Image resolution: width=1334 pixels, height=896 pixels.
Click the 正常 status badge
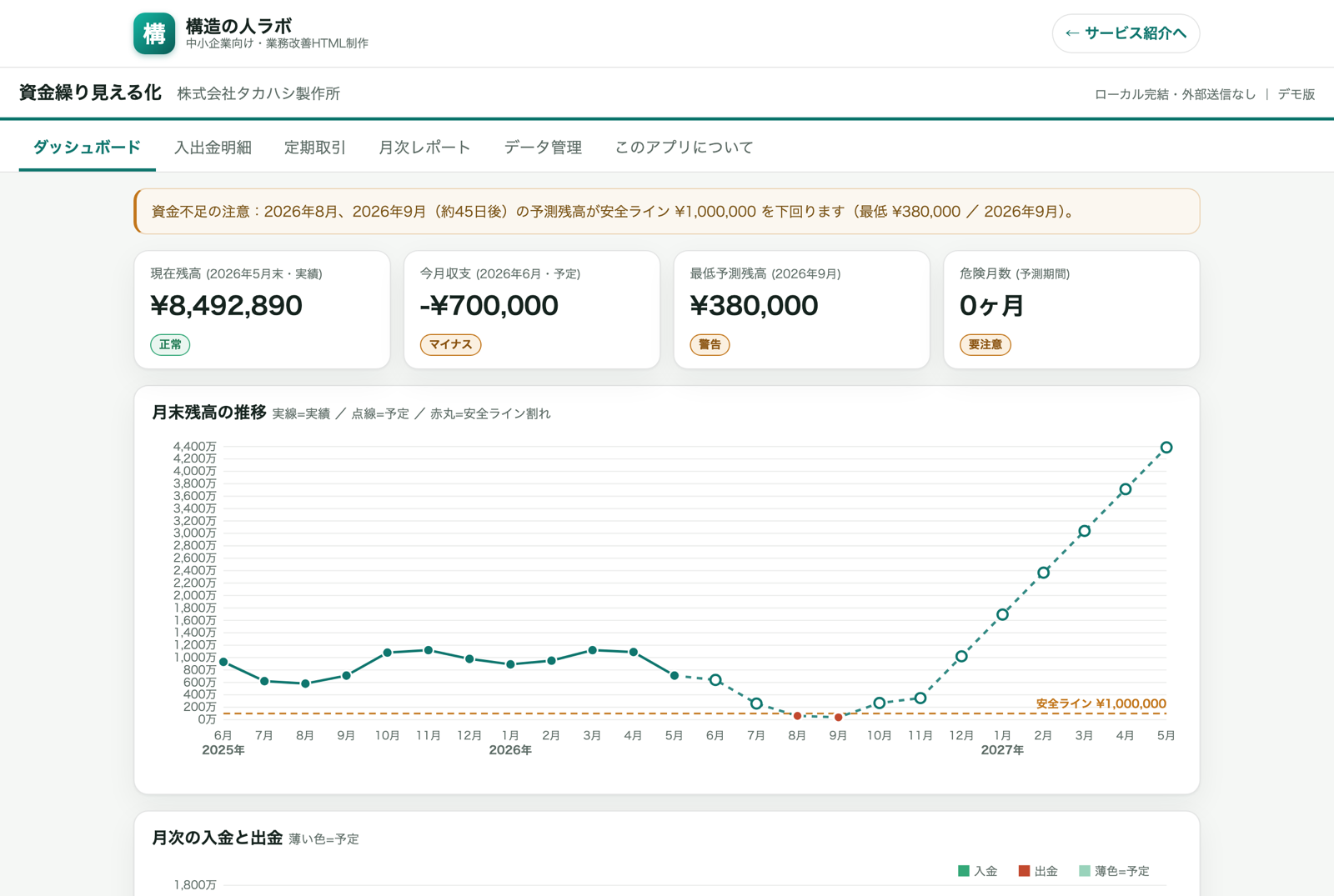coord(170,344)
